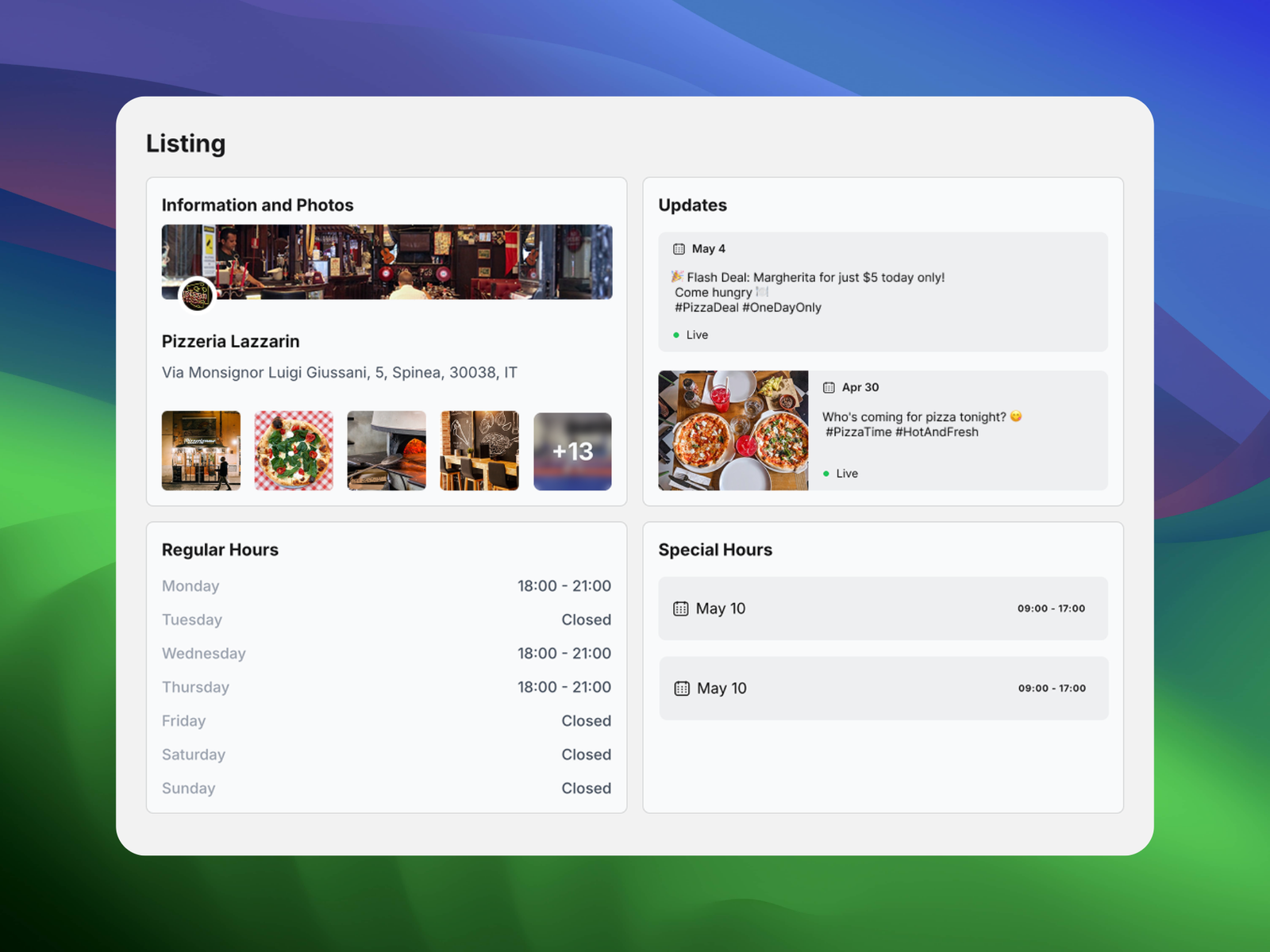The width and height of the screenshot is (1270, 952).
Task: Click the Via Monsignor Luigi Giussani address
Action: (x=340, y=373)
